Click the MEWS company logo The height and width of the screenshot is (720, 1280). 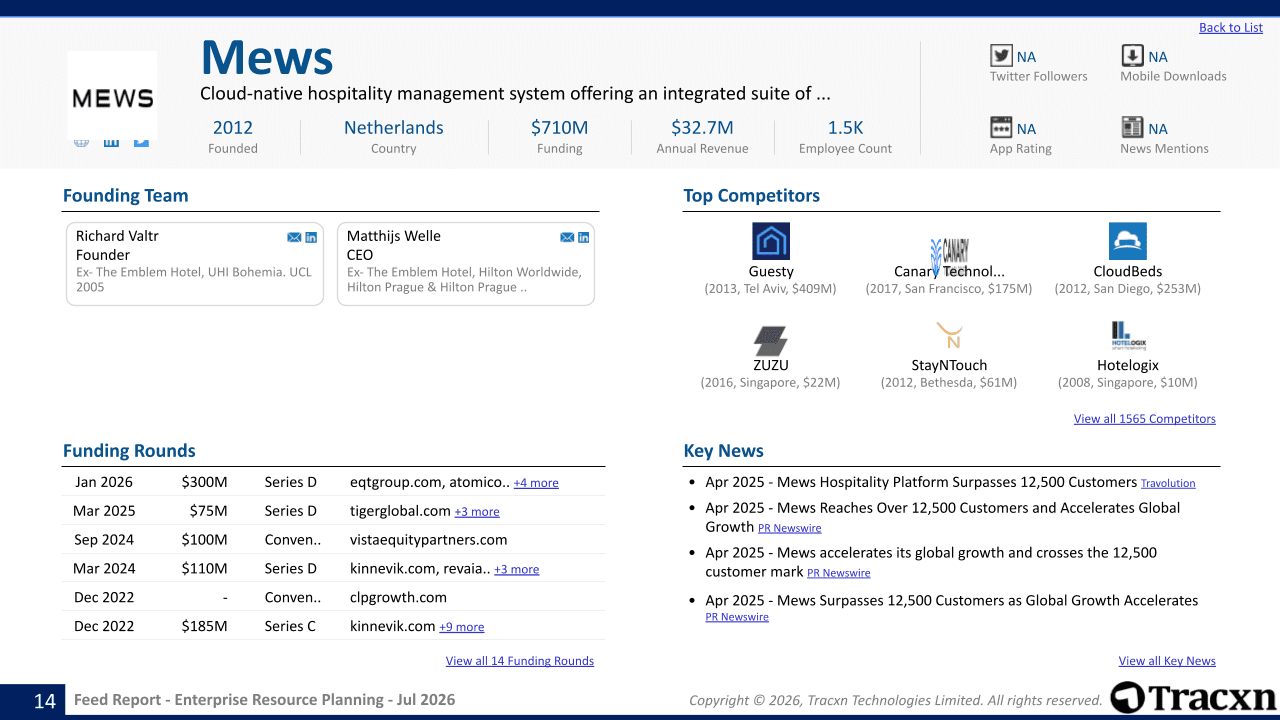[x=112, y=97]
